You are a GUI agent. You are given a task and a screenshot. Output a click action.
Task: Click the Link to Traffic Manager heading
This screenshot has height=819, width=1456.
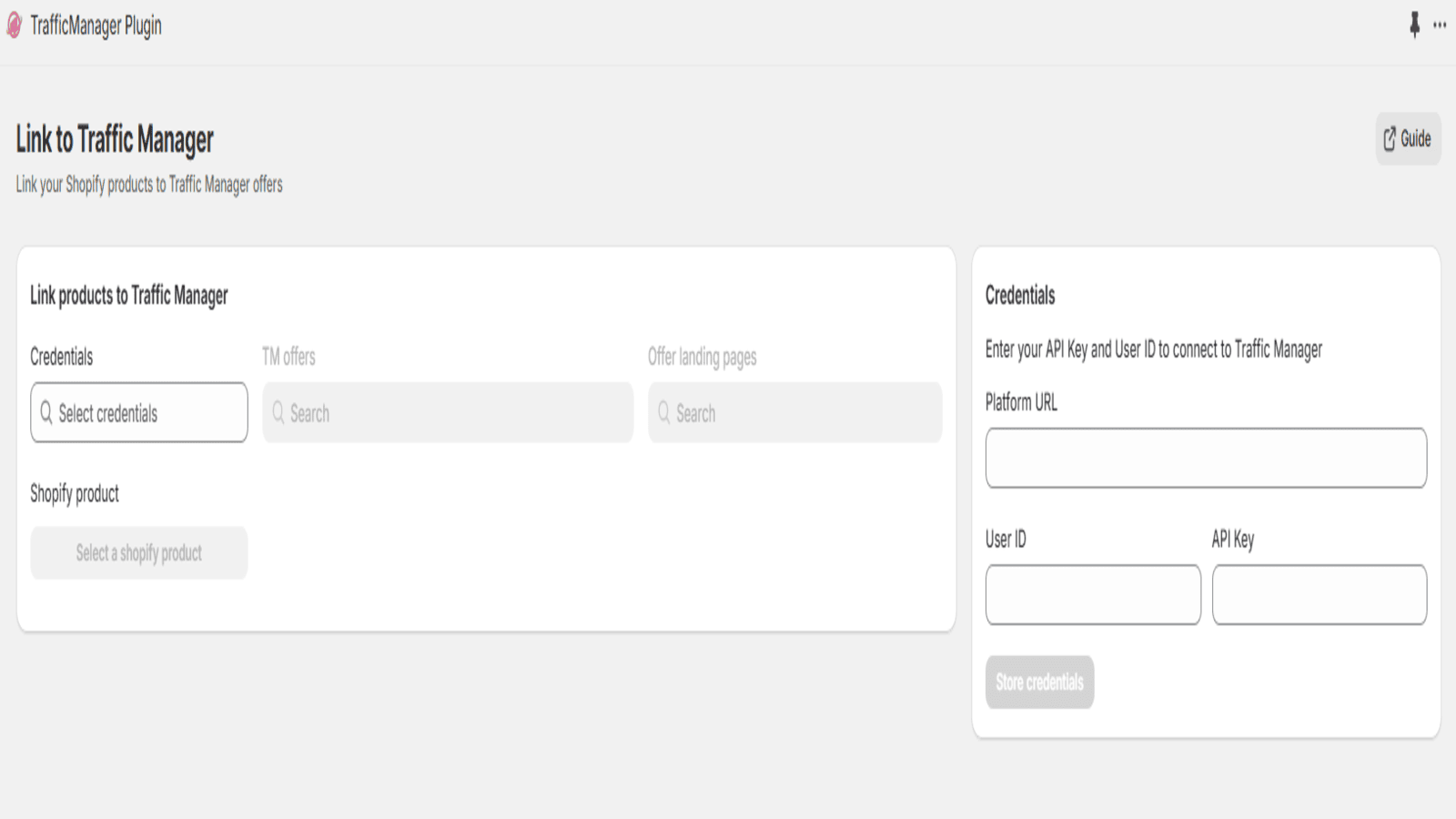[x=115, y=139]
